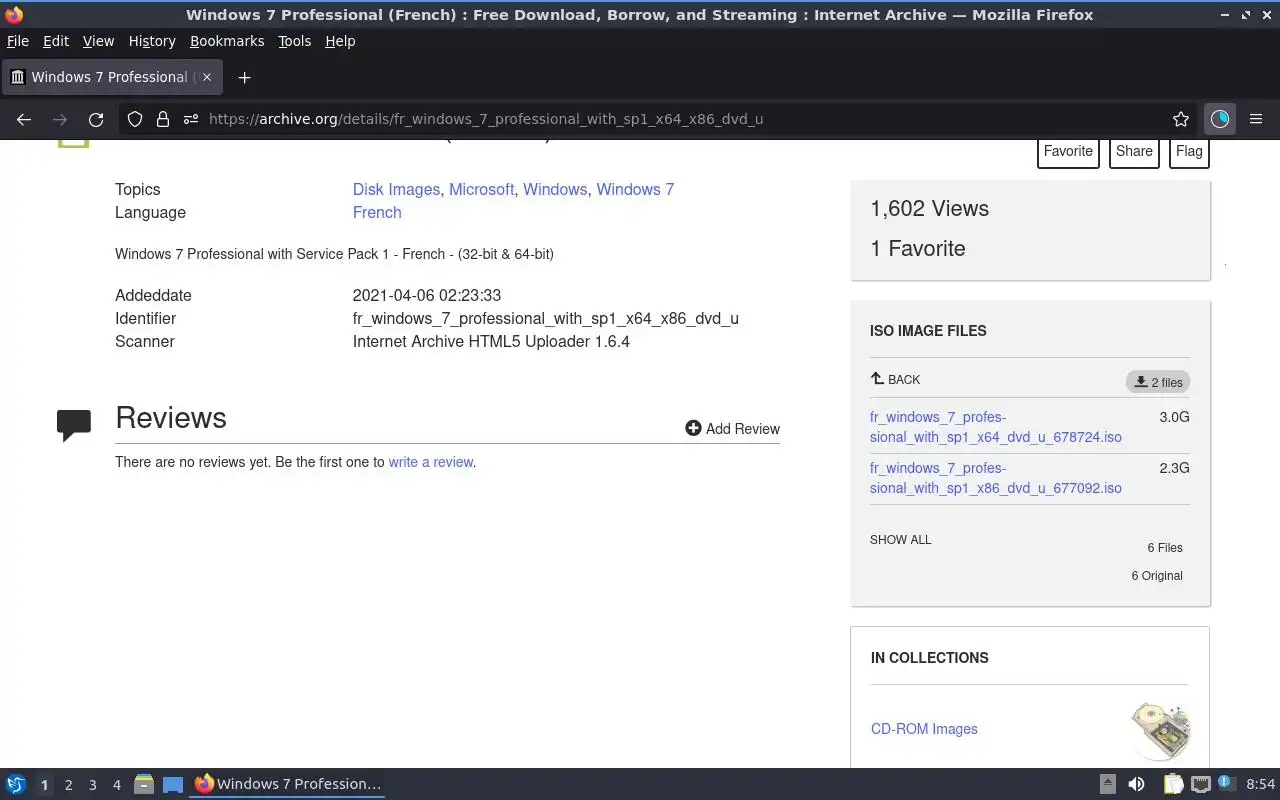
Task: Click the write a review link
Action: click(430, 462)
